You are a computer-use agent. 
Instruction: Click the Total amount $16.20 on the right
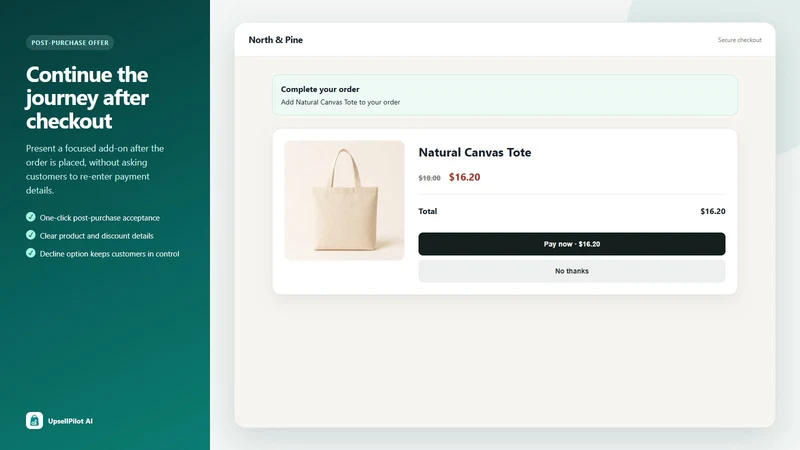[x=713, y=211]
